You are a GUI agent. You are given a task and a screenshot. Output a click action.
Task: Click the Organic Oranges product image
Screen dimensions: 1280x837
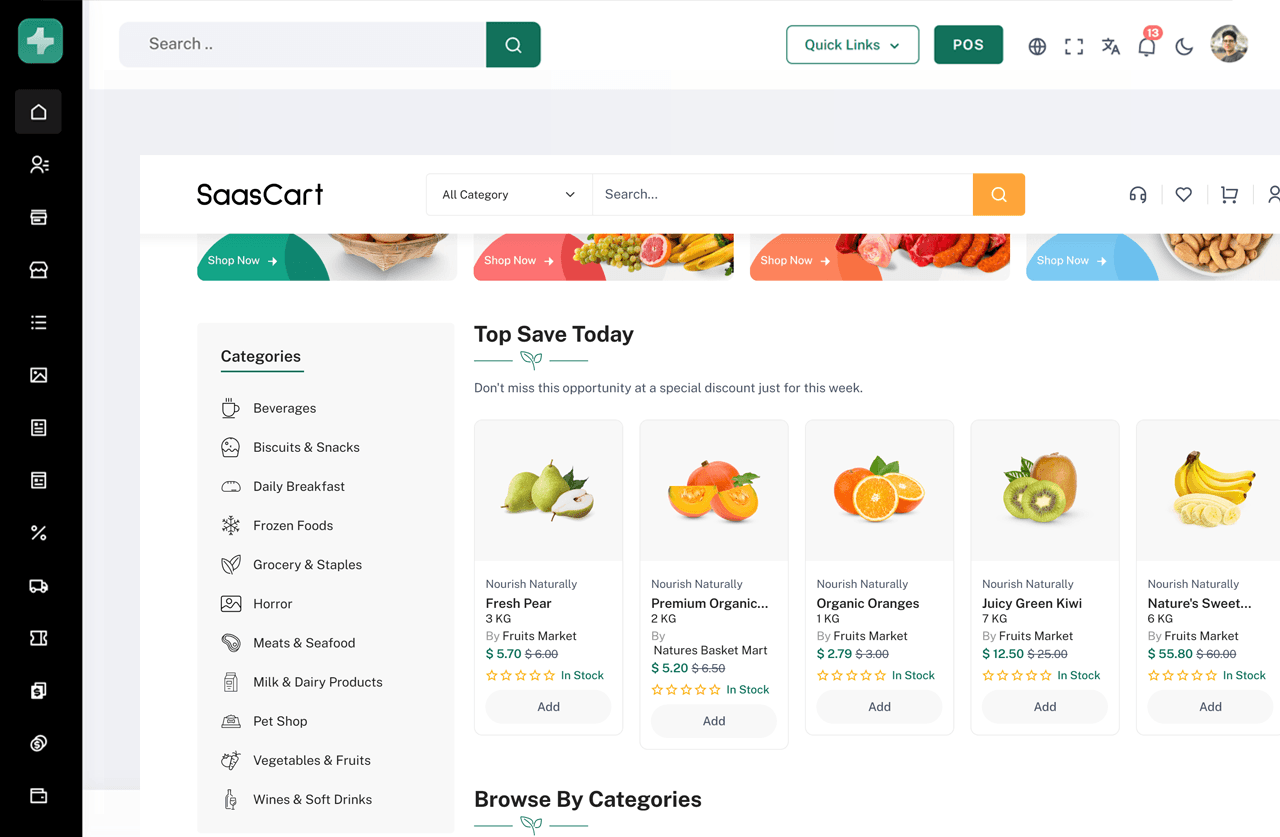(x=879, y=490)
